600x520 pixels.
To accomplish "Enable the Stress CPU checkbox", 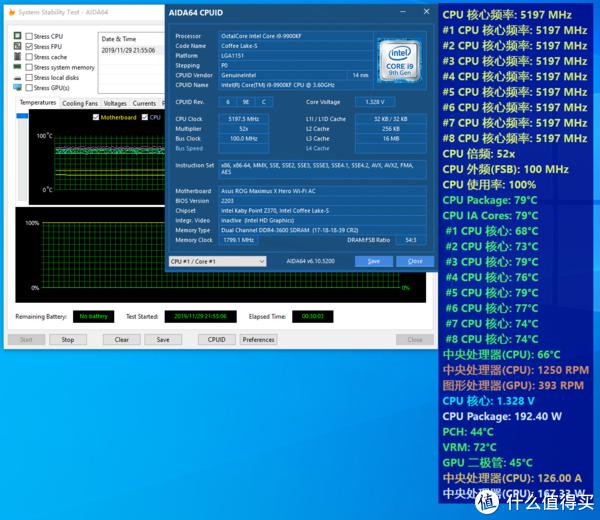I will [x=29, y=36].
